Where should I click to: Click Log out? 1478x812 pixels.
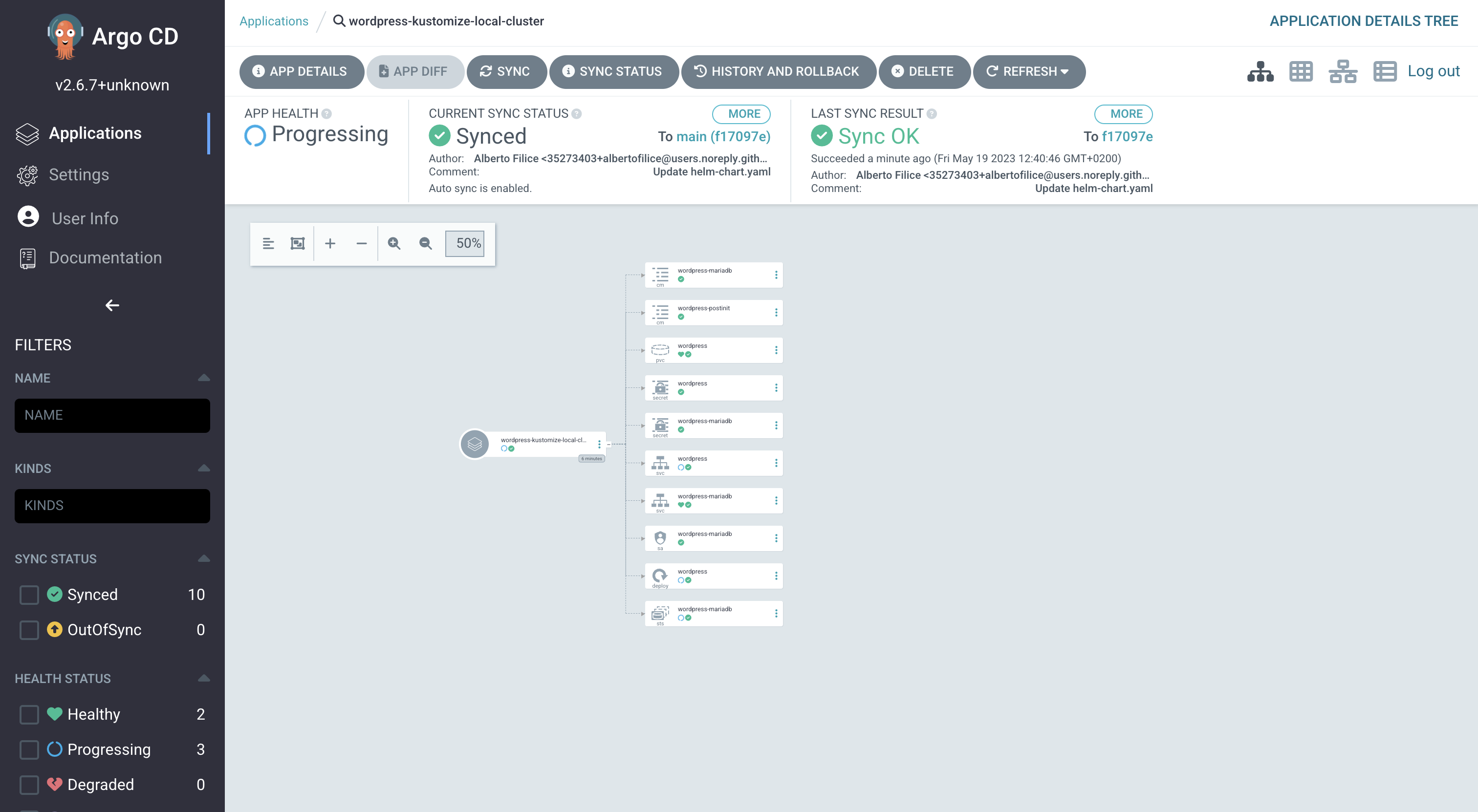[1433, 71]
